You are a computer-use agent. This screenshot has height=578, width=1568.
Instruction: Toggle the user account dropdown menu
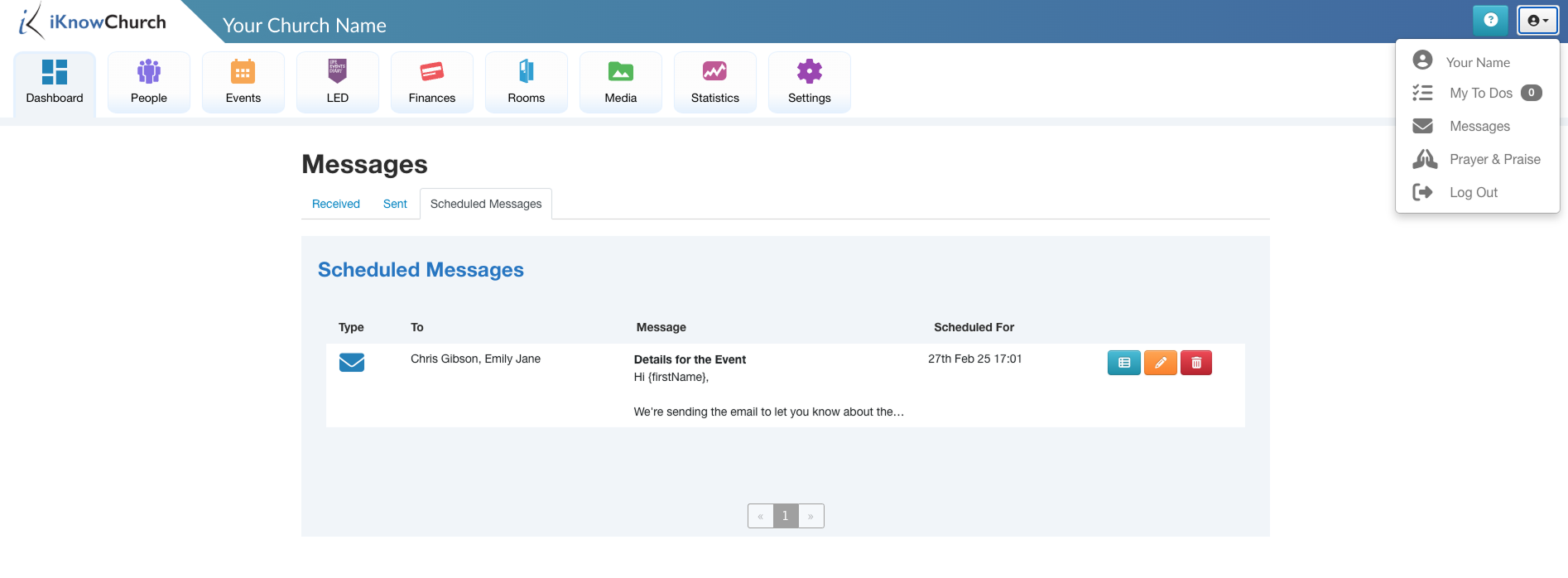click(1537, 21)
